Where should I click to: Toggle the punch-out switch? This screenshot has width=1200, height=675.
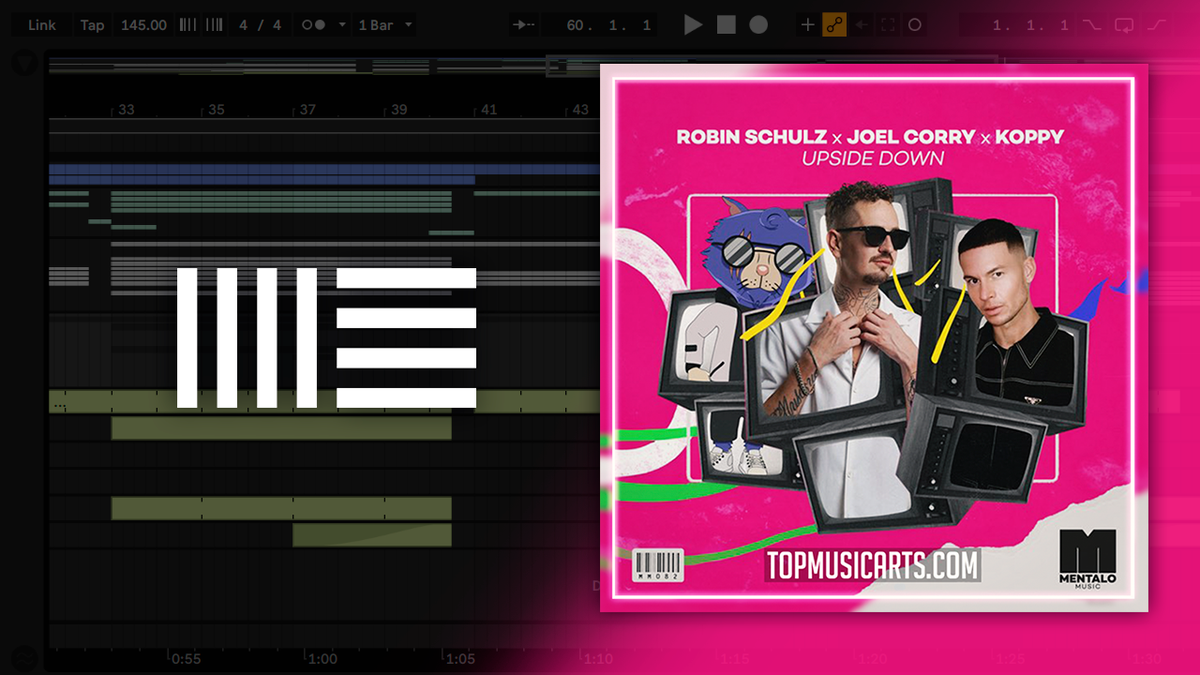[x=1155, y=24]
